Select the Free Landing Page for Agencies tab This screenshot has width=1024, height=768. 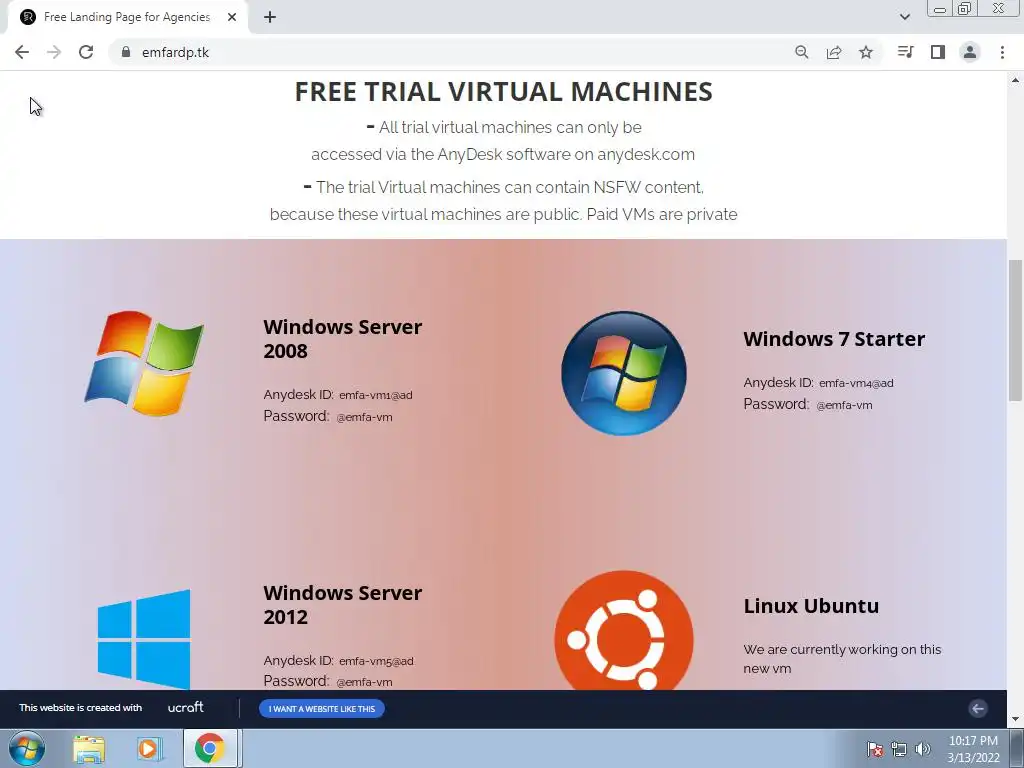[127, 17]
